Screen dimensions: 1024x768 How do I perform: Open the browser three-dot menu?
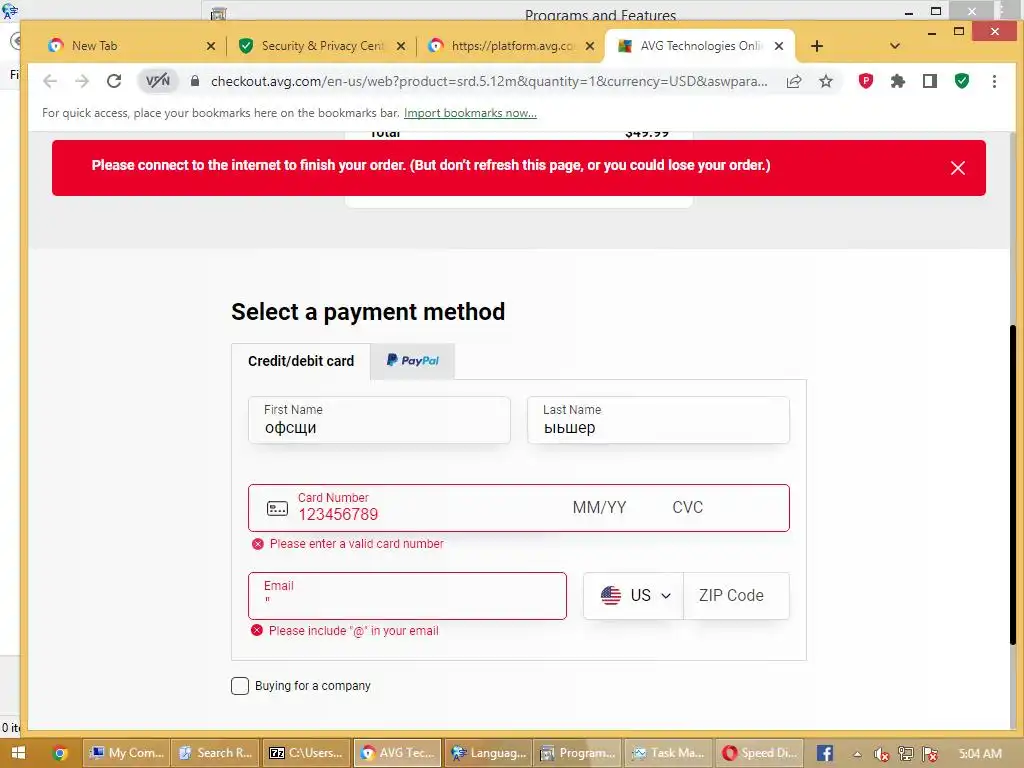994,81
